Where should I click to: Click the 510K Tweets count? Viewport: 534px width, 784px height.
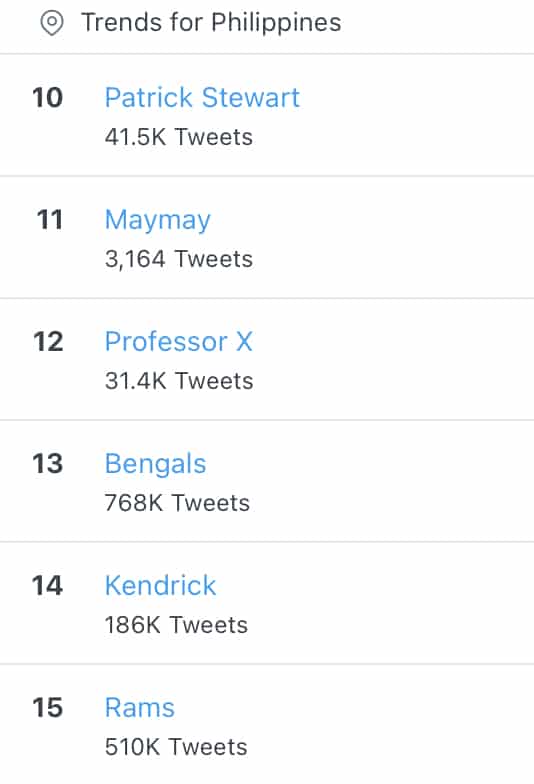tap(176, 747)
